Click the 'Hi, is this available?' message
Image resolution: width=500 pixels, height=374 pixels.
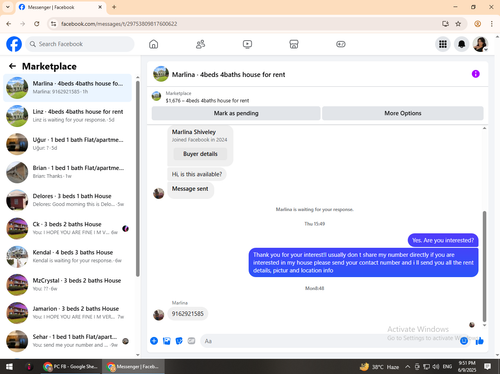[197, 174]
